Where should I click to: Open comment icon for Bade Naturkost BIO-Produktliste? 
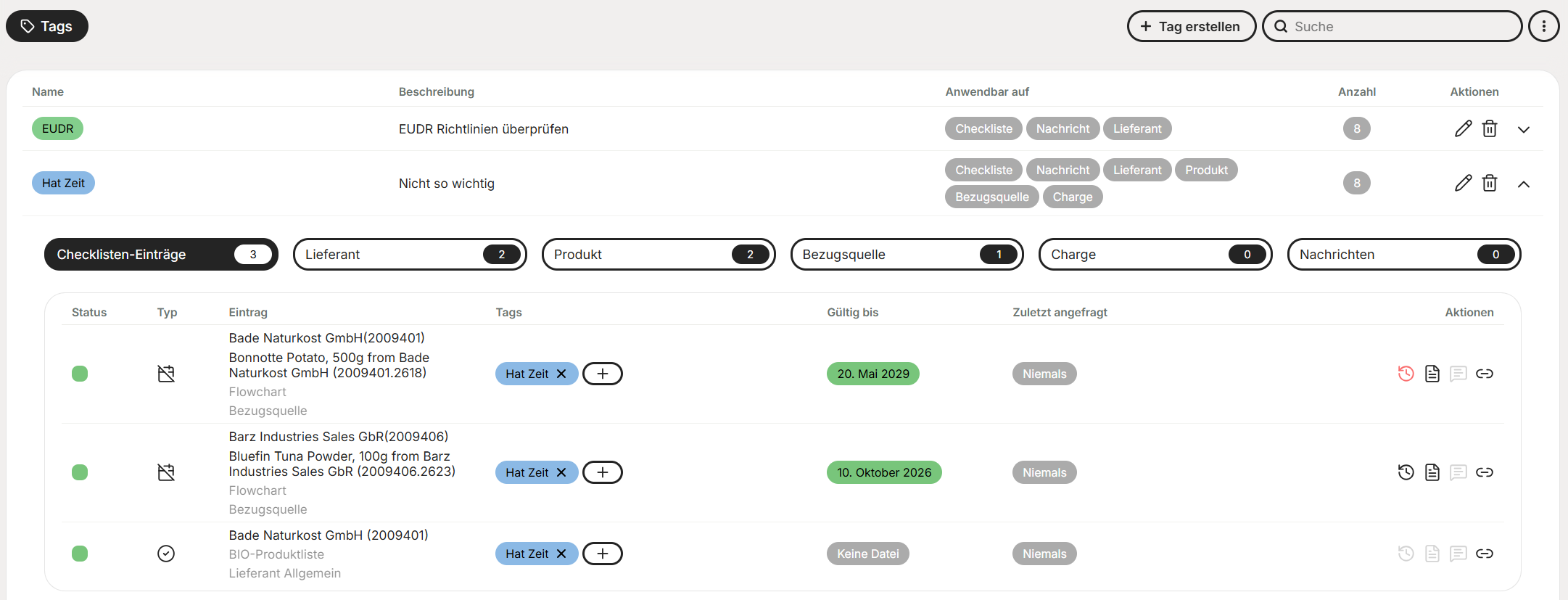point(1458,554)
